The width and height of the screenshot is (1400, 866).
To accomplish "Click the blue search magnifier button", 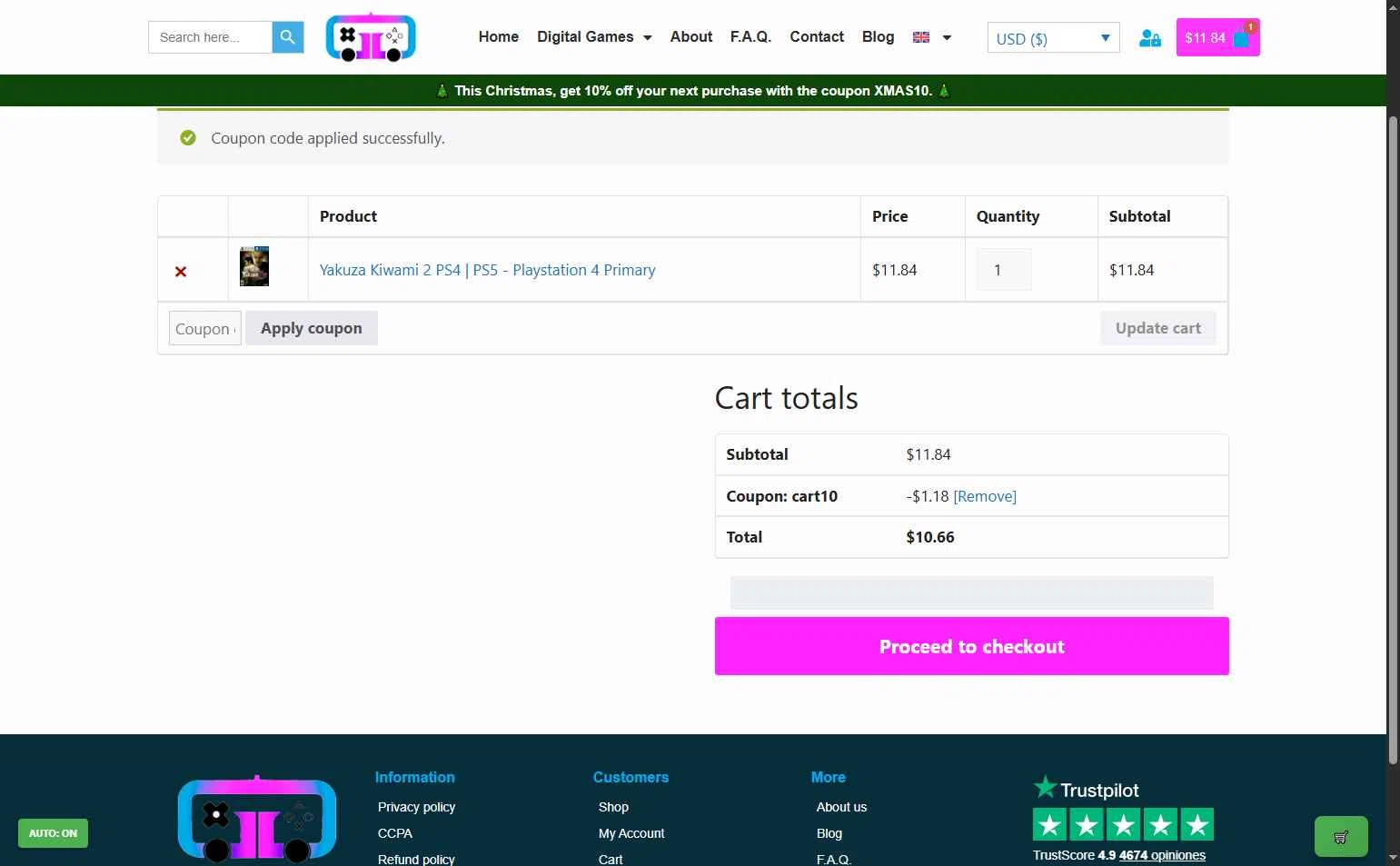I will (287, 37).
